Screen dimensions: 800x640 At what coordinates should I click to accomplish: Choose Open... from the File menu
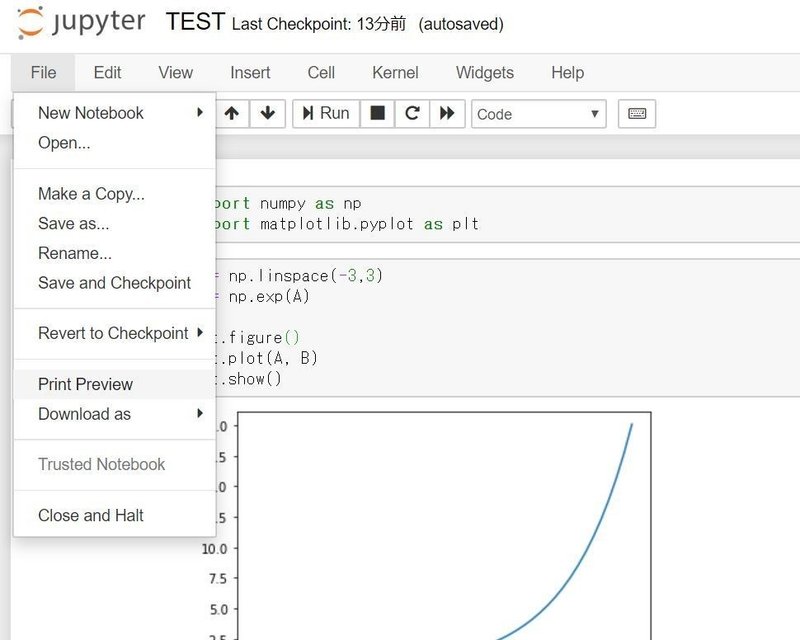(115, 142)
